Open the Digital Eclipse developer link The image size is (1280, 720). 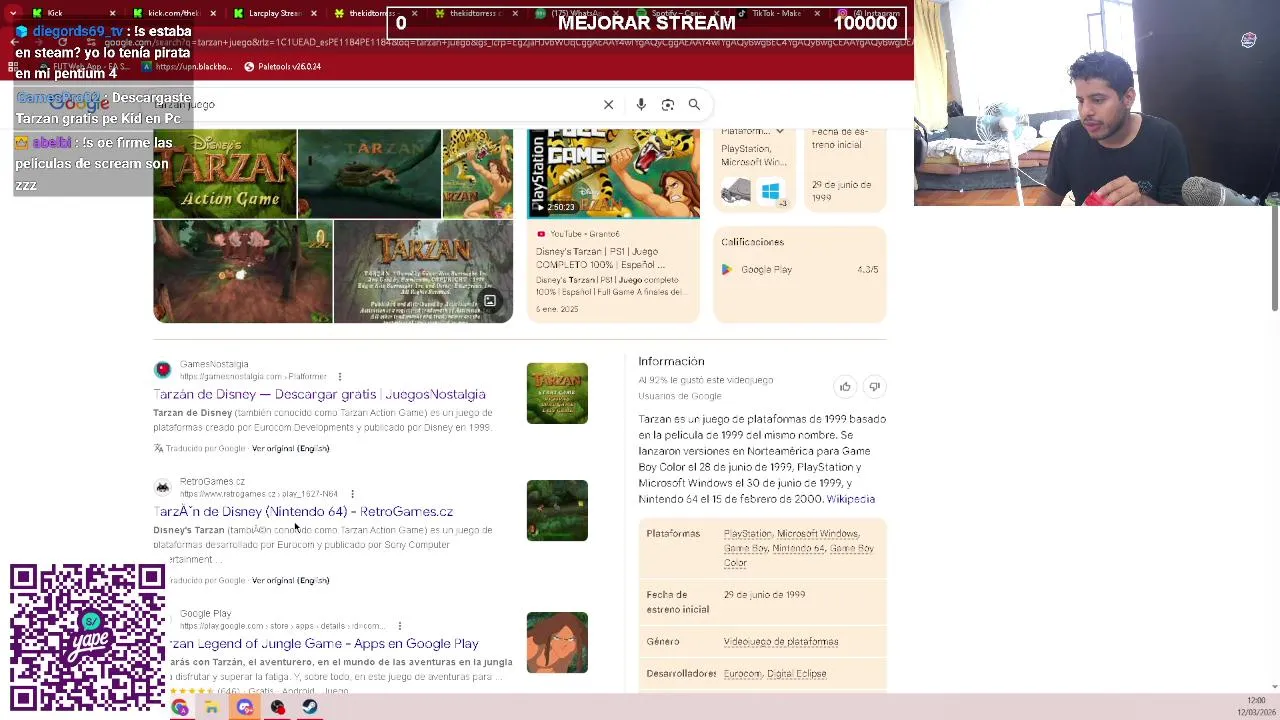pos(797,674)
